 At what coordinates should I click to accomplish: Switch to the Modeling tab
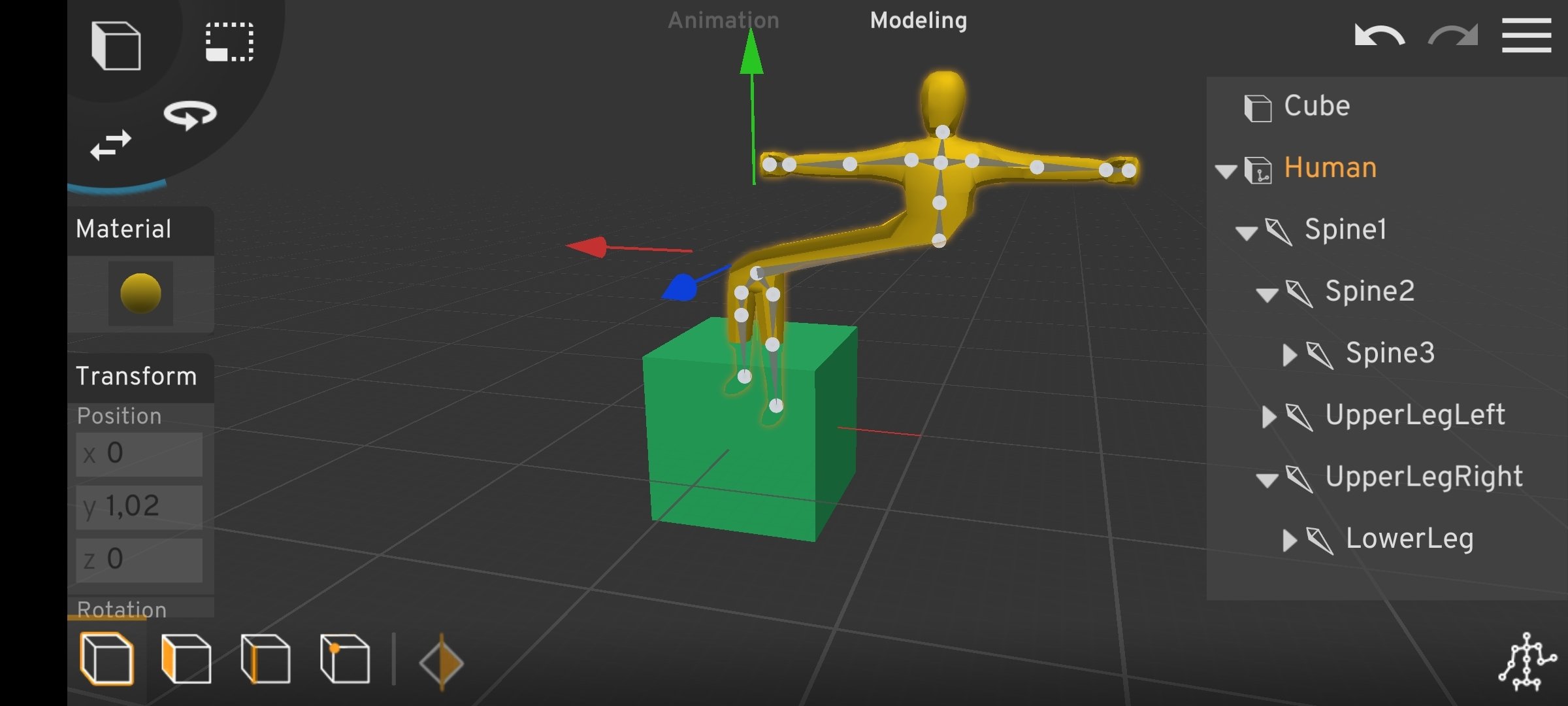918,21
